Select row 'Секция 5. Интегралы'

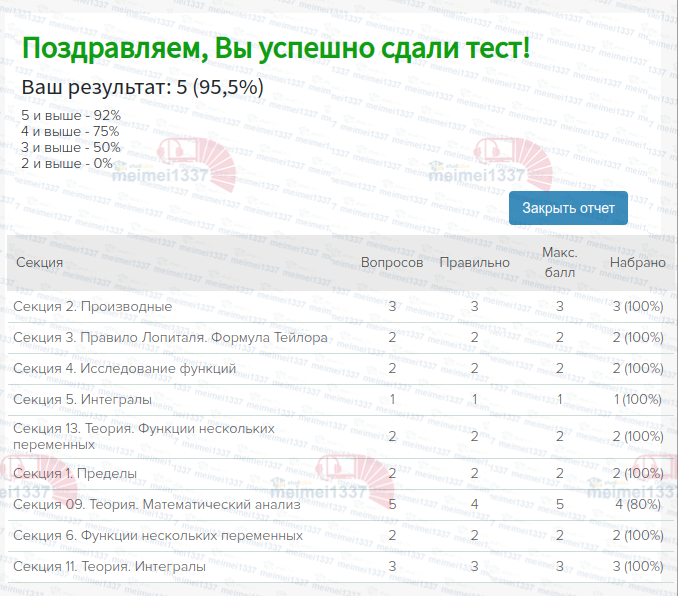click(341, 400)
